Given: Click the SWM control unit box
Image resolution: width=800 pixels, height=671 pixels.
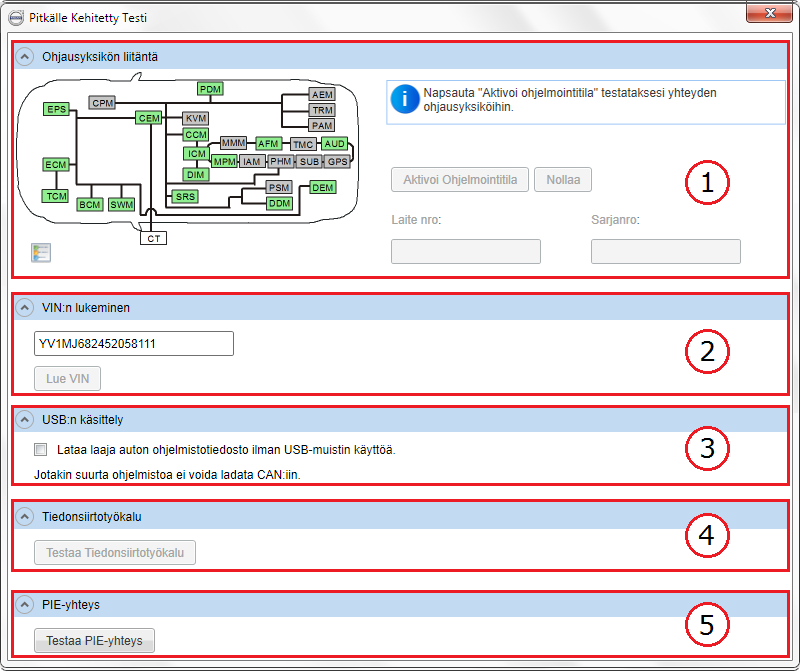Looking at the screenshot, I should [x=121, y=205].
